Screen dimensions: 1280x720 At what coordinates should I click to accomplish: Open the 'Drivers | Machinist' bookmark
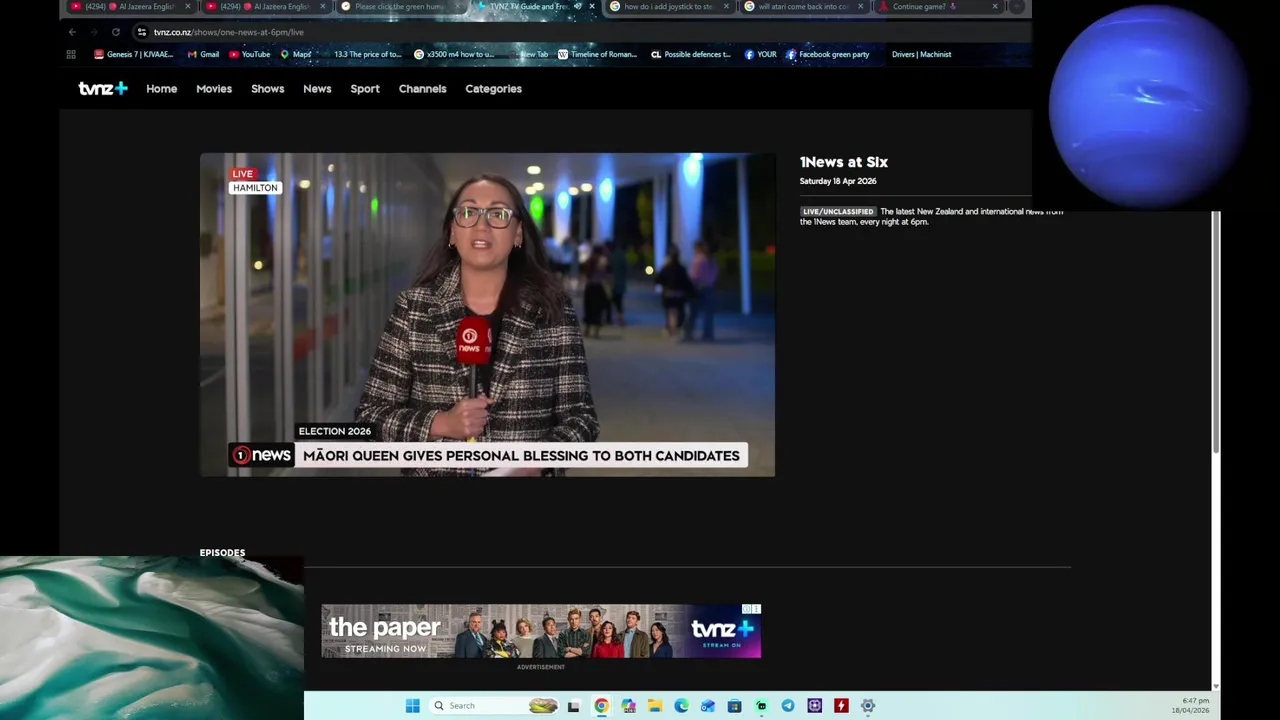point(921,55)
